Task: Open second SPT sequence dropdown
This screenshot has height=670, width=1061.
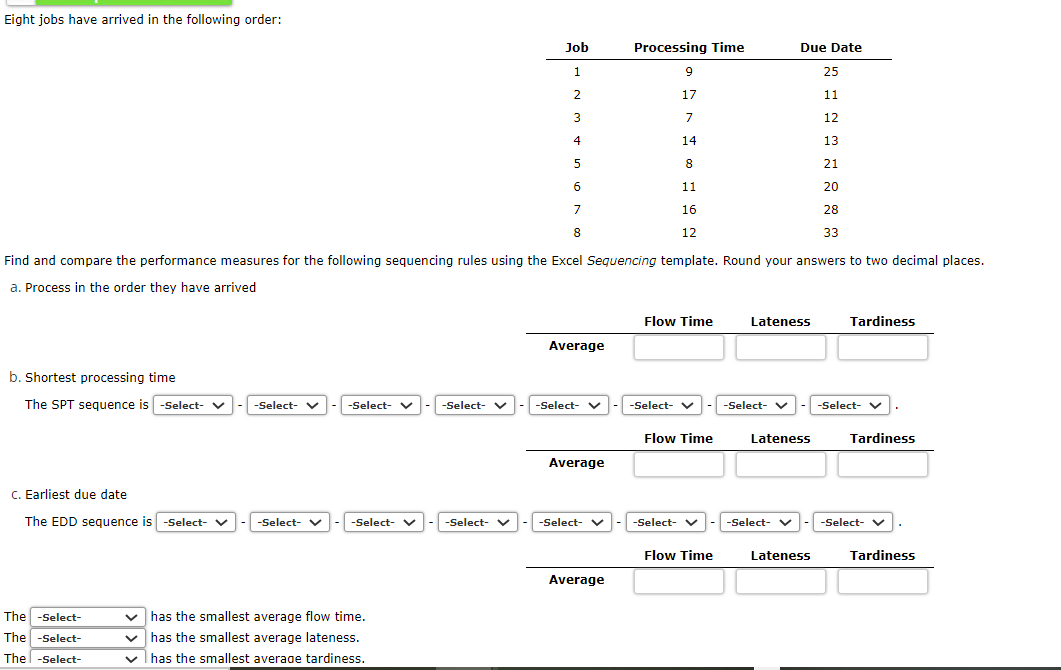Action: 287,405
